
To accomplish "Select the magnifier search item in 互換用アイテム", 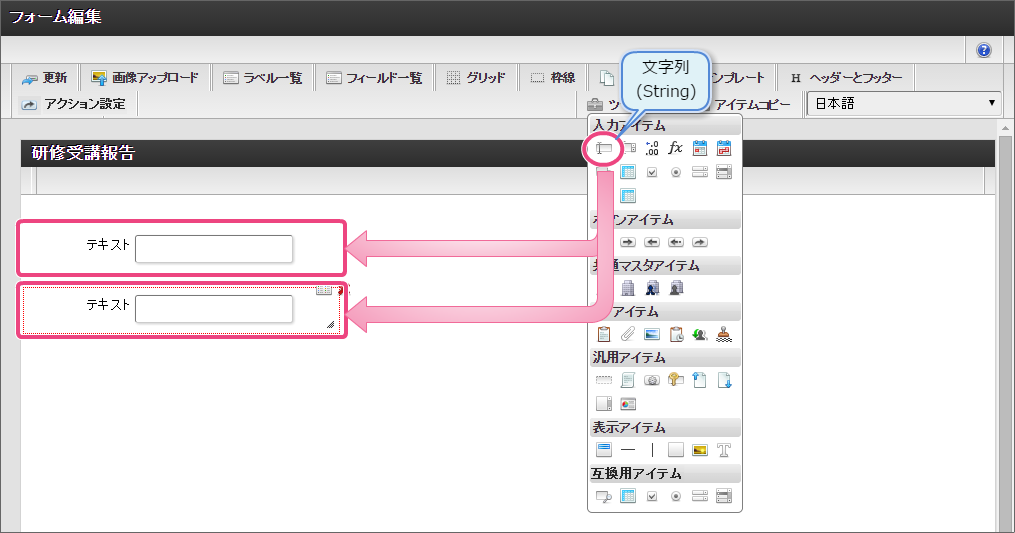I will click(603, 496).
